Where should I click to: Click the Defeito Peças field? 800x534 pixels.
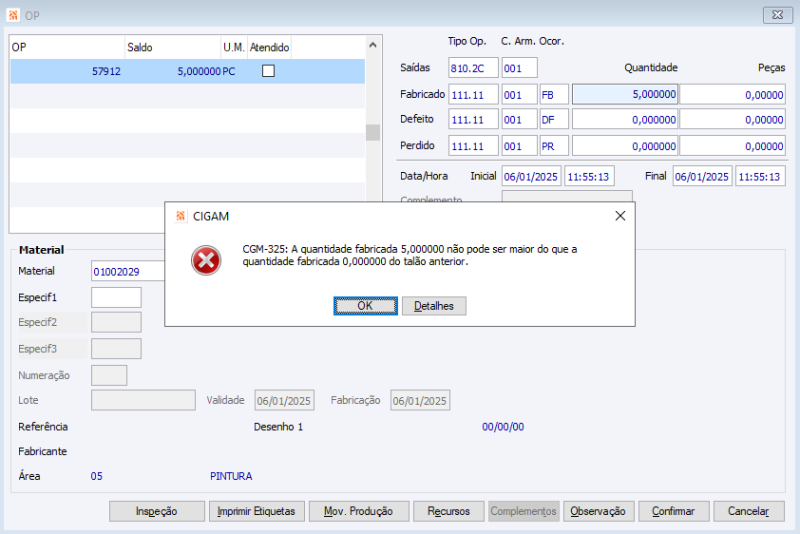tap(733, 119)
